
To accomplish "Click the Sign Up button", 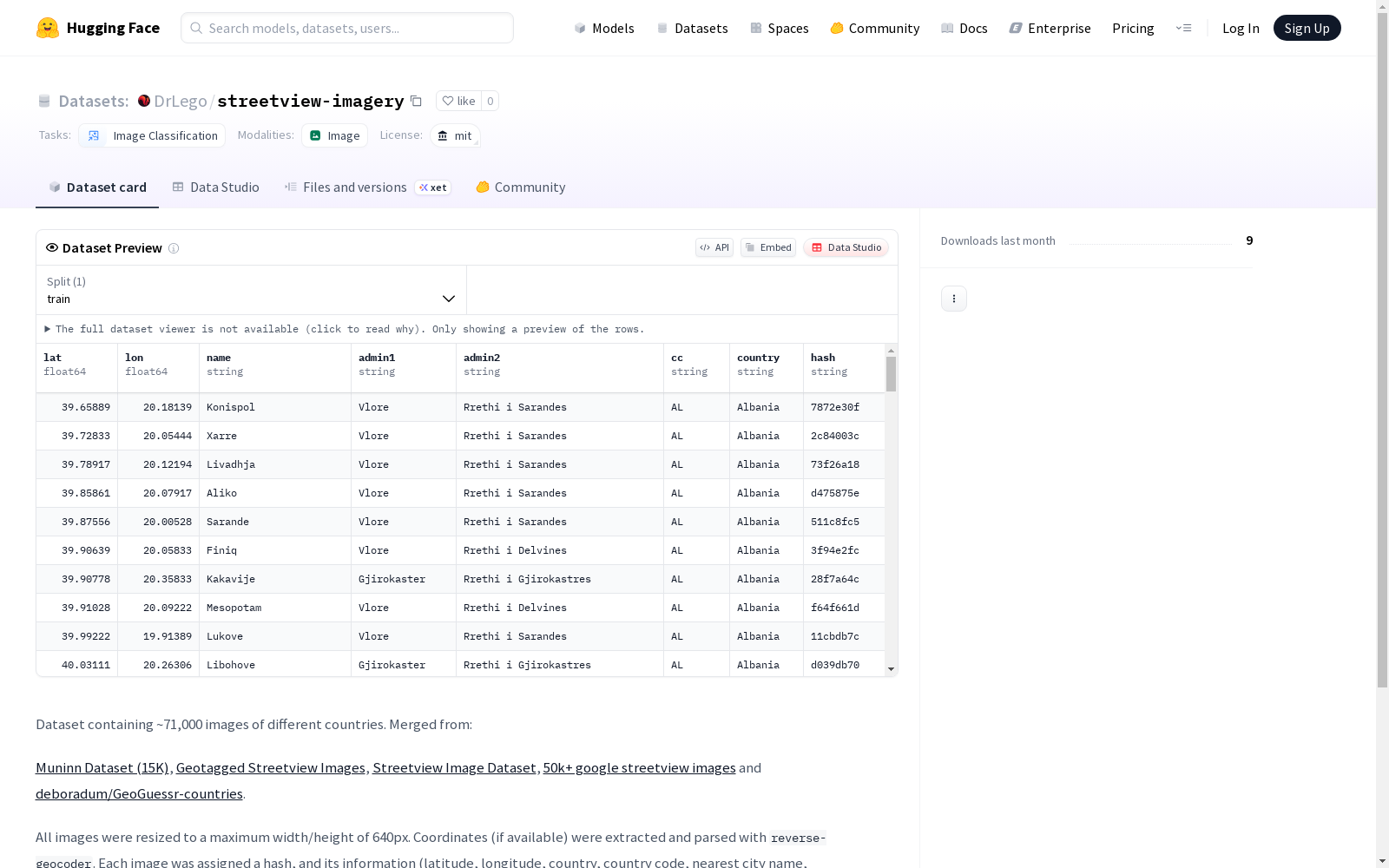I will 1307,28.
